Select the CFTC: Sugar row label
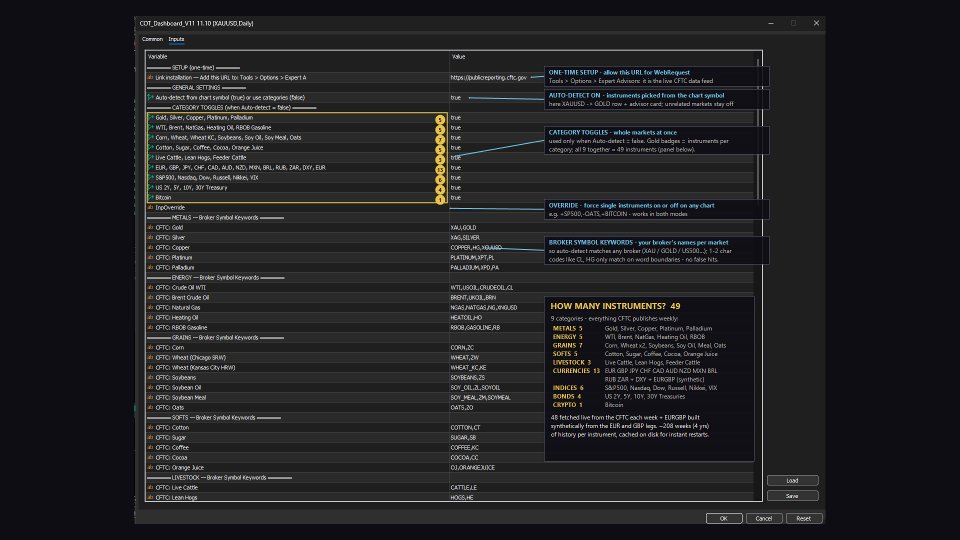The width and height of the screenshot is (960, 540). pos(170,438)
